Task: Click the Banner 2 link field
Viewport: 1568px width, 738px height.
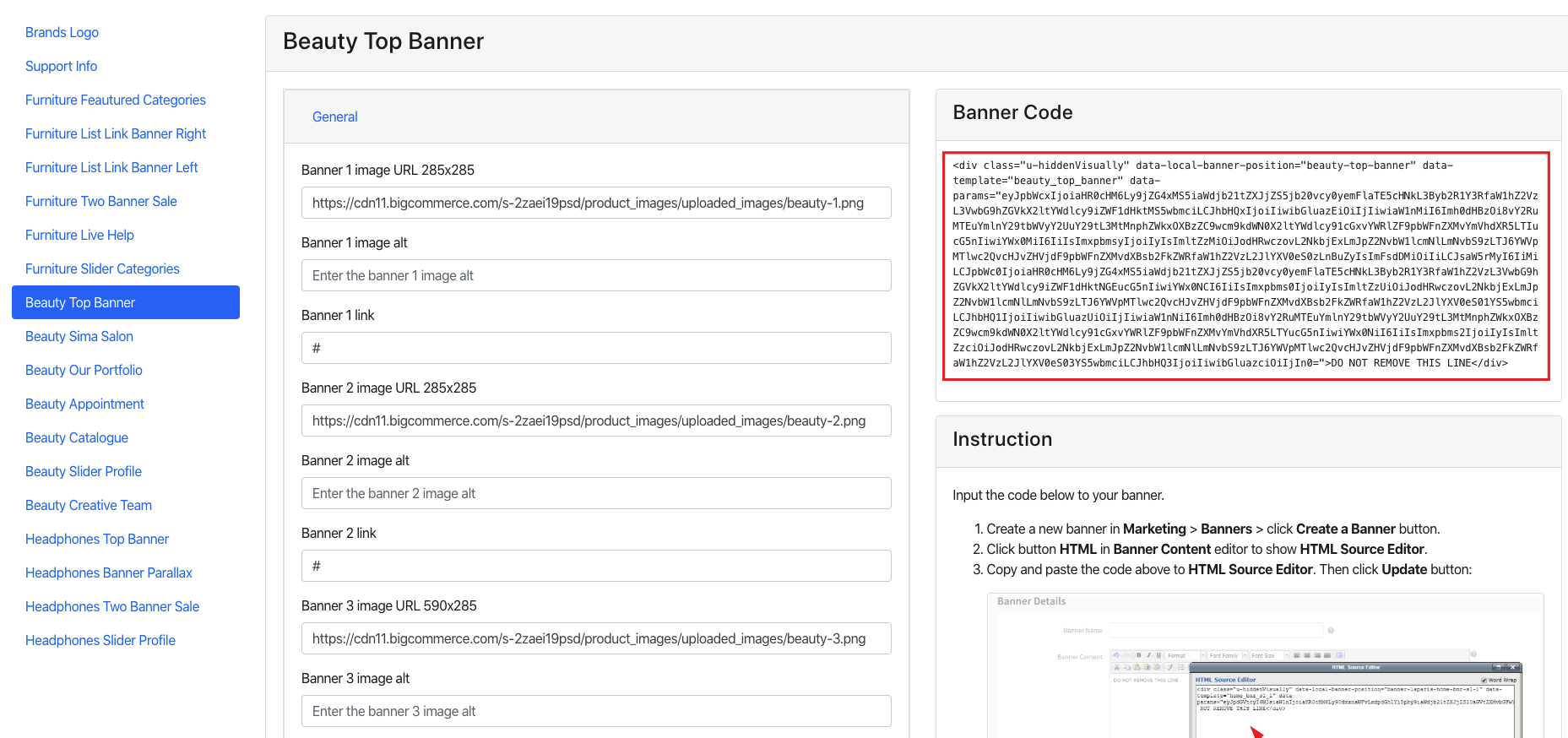Action: pos(596,566)
